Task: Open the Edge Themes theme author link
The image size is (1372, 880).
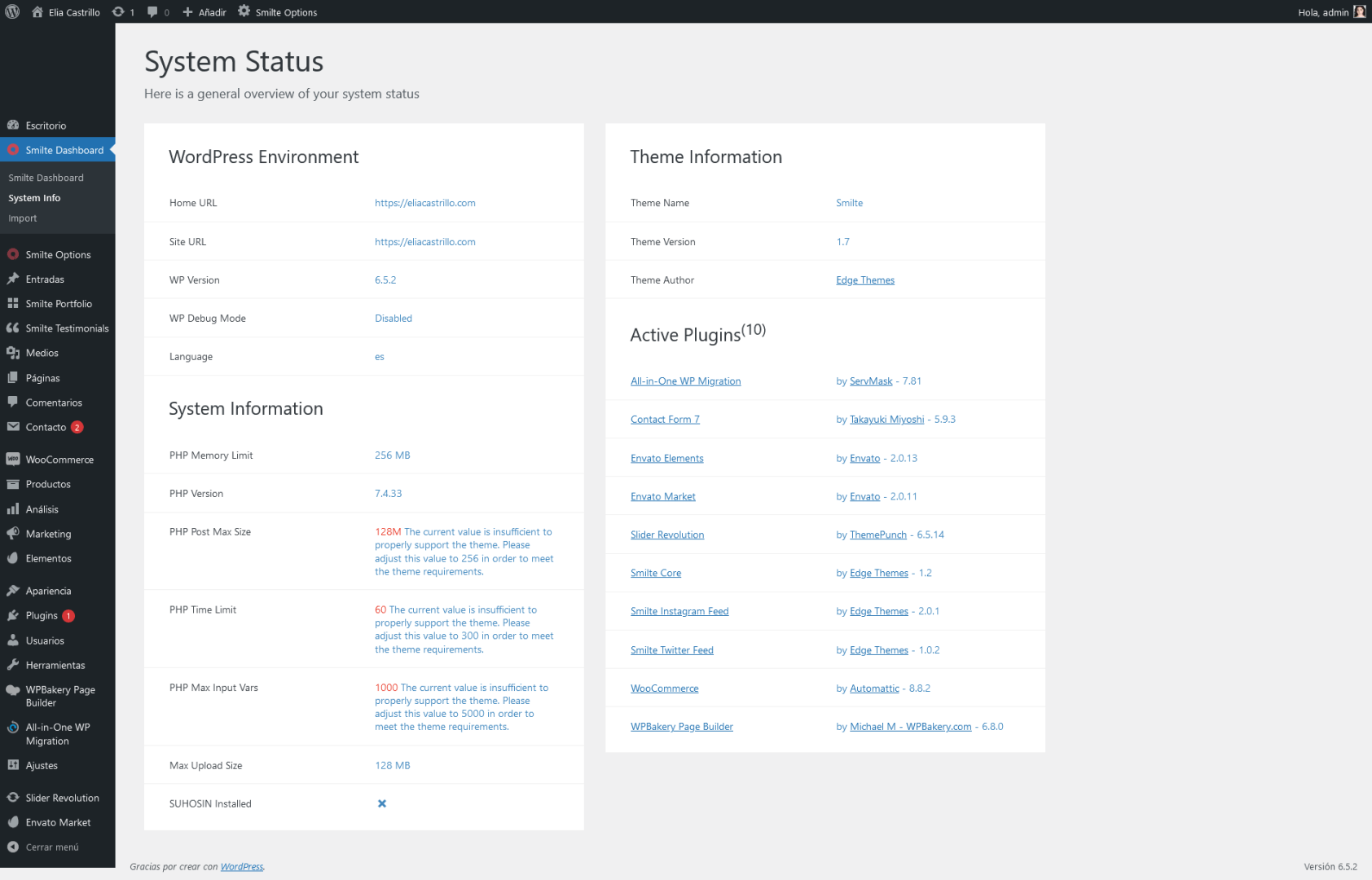Action: pos(865,280)
